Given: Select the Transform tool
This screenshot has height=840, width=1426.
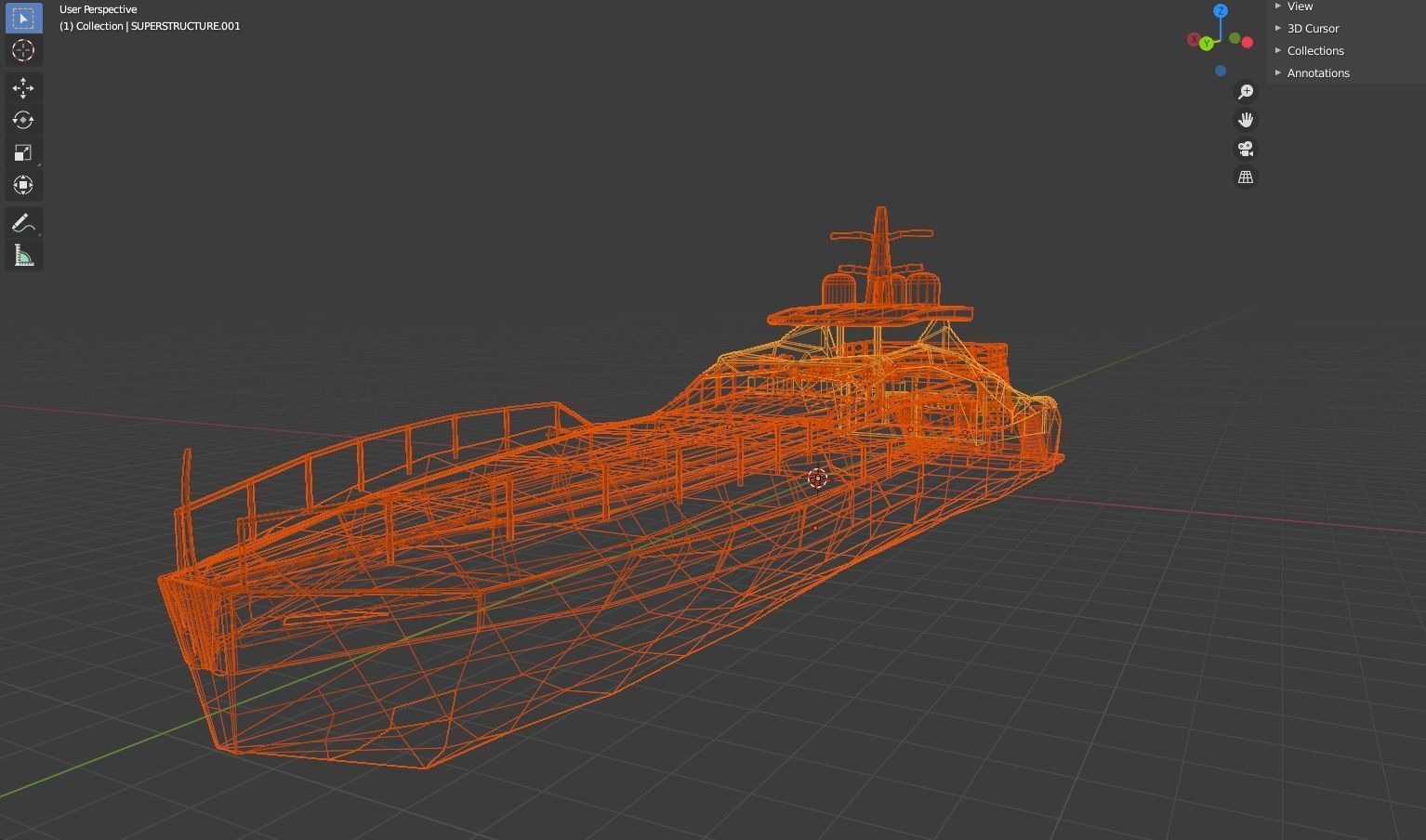Looking at the screenshot, I should click(x=23, y=185).
